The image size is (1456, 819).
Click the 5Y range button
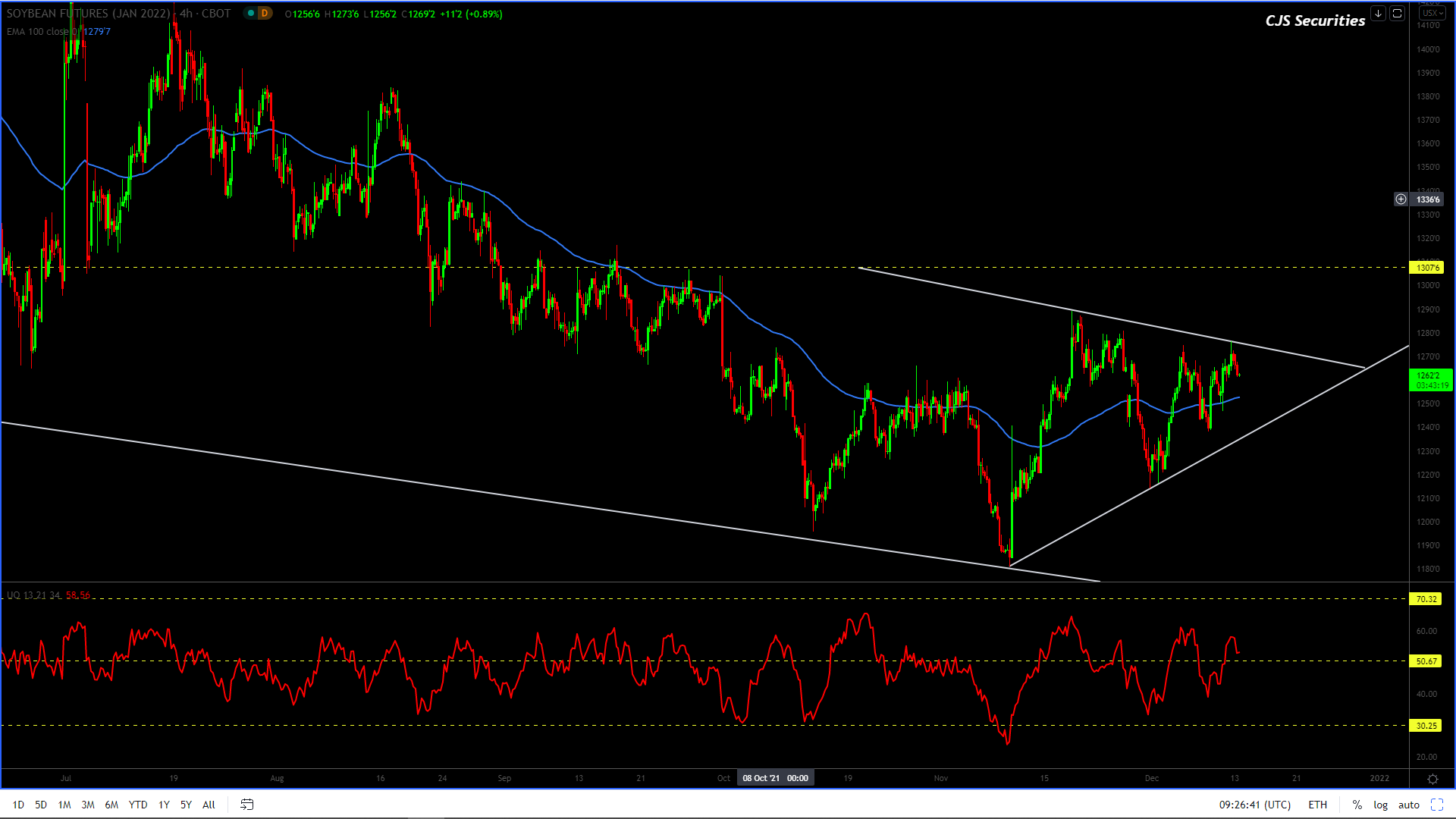[x=186, y=805]
